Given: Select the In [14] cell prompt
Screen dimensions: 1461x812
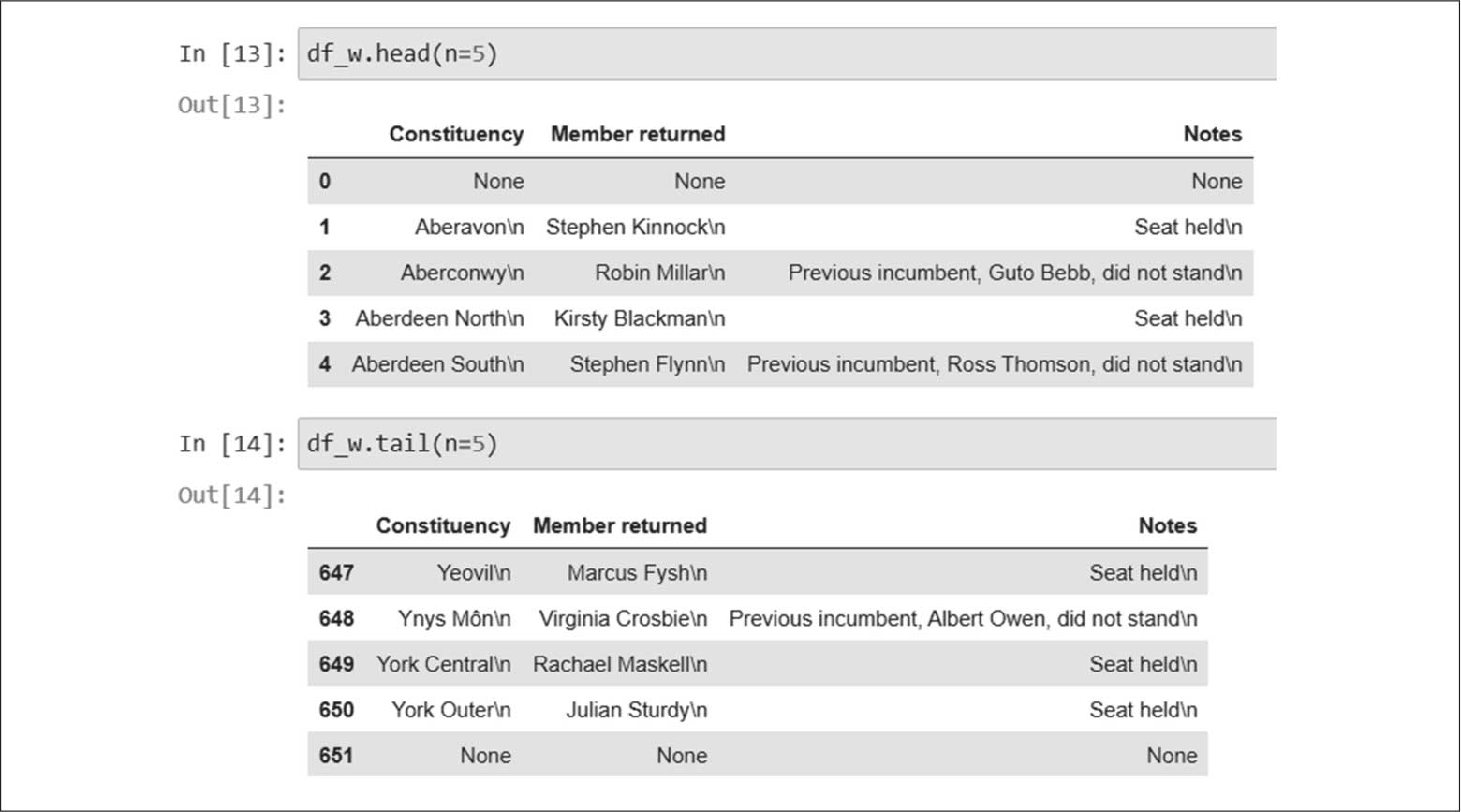Looking at the screenshot, I should [232, 444].
